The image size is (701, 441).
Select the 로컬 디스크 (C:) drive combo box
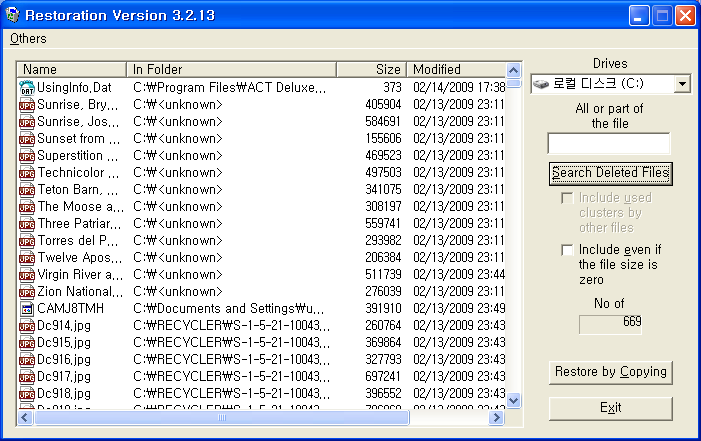[610, 84]
